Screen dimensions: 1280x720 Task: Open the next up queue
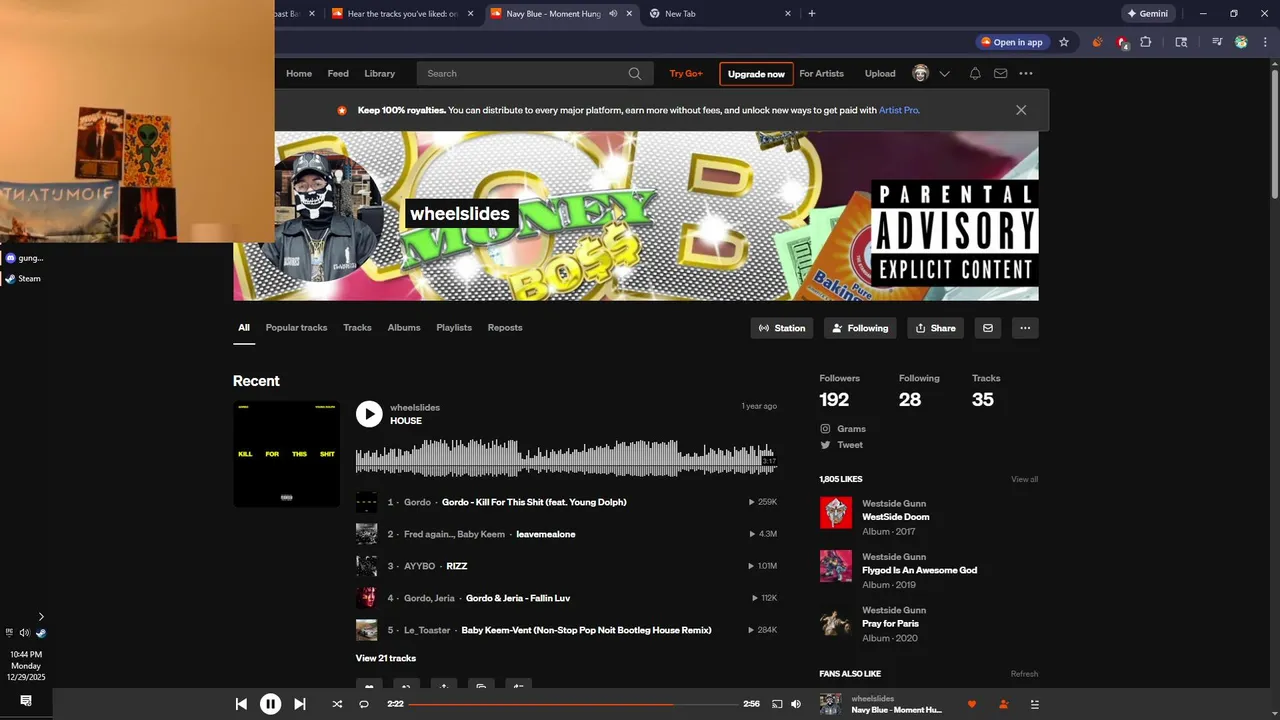click(1035, 704)
